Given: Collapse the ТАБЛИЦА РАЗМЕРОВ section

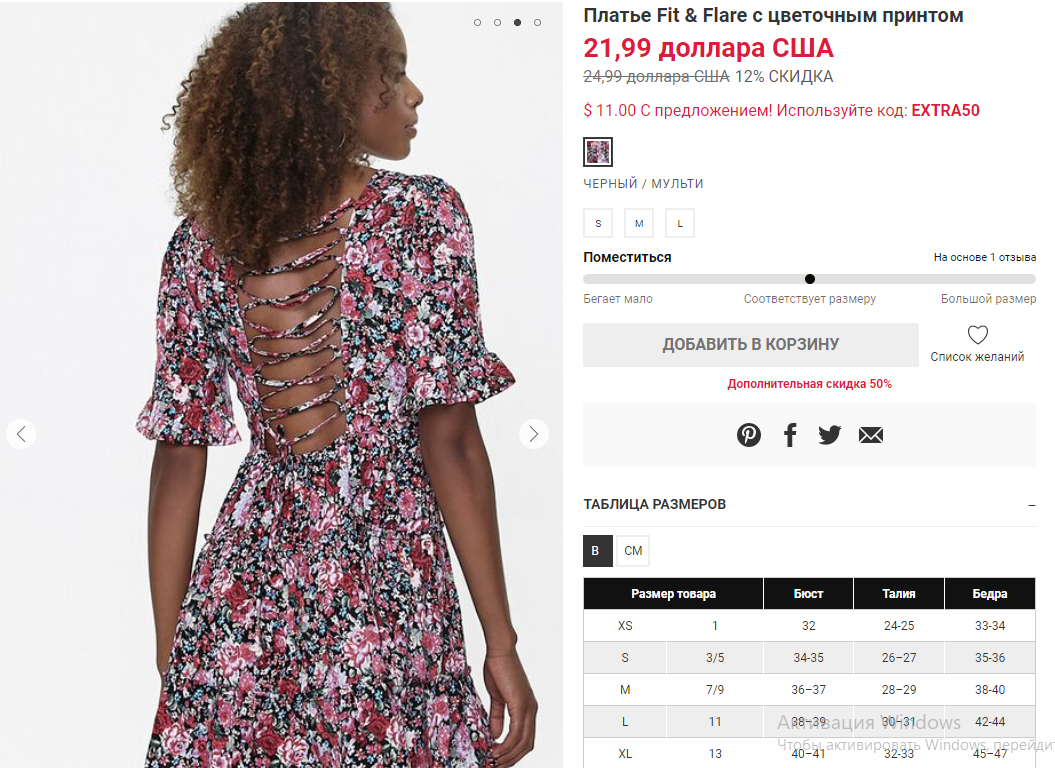Looking at the screenshot, I should [x=1031, y=505].
